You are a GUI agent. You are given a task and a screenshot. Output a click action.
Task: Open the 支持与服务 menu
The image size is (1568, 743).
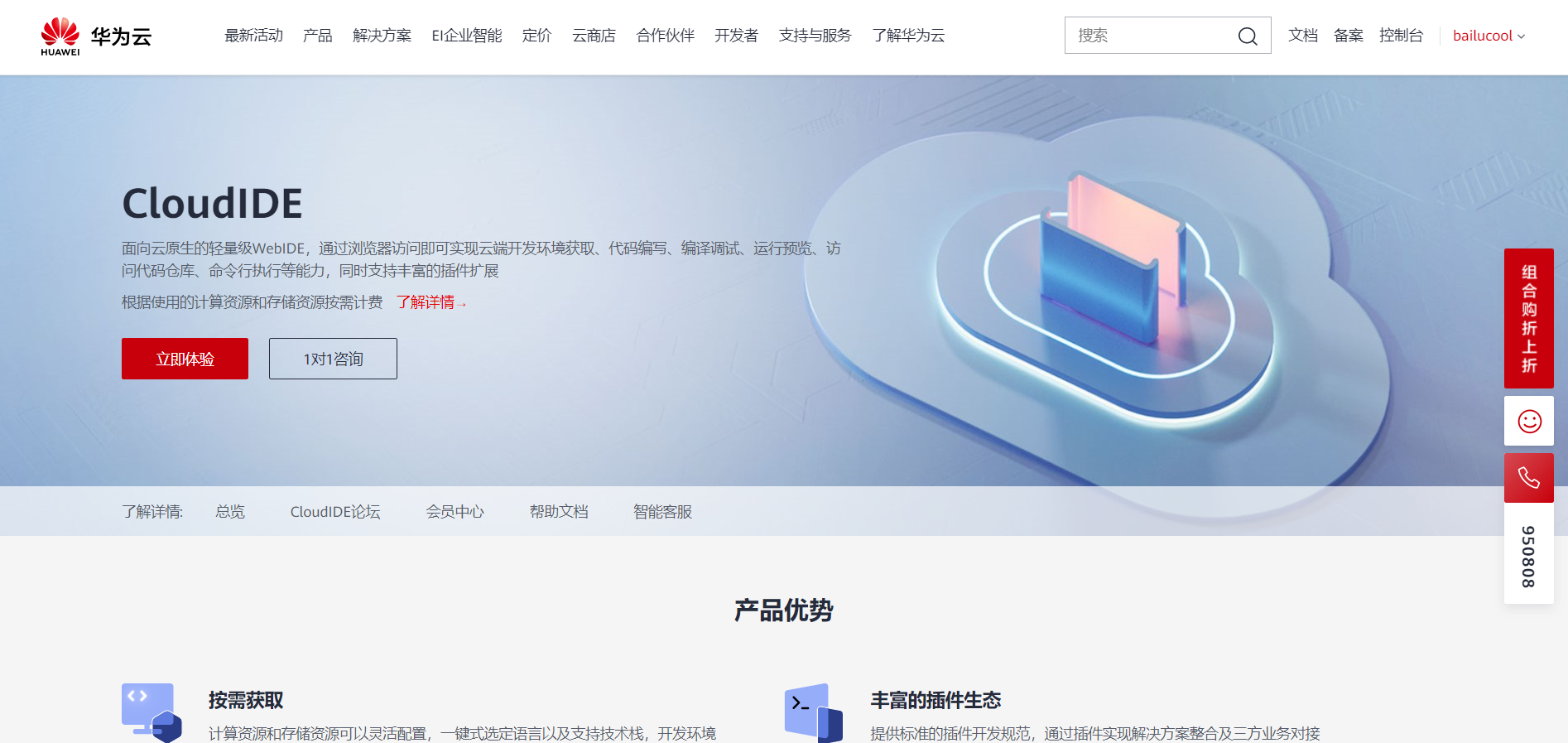(815, 36)
